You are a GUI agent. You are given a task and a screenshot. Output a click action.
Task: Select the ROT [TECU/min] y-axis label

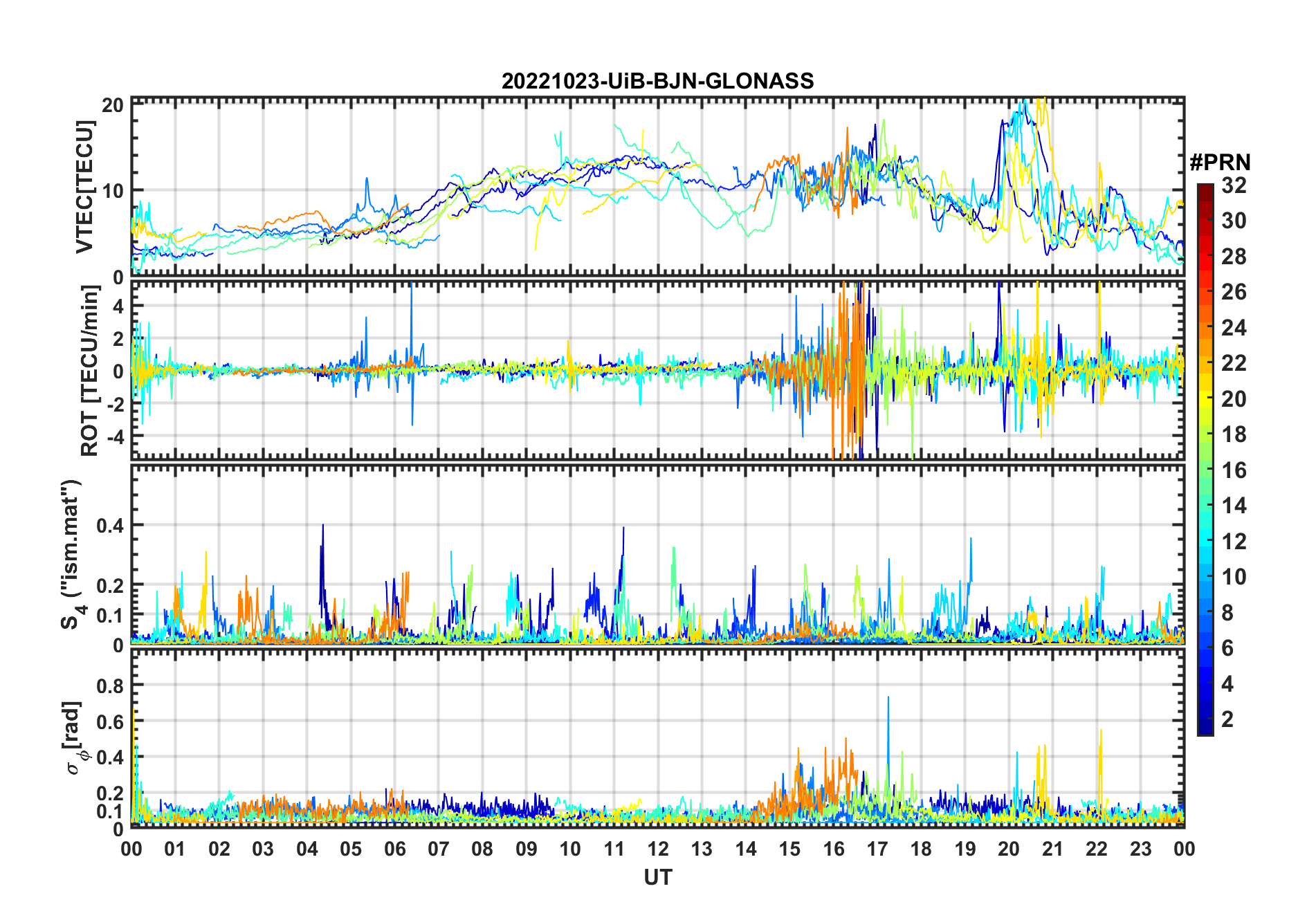point(90,371)
